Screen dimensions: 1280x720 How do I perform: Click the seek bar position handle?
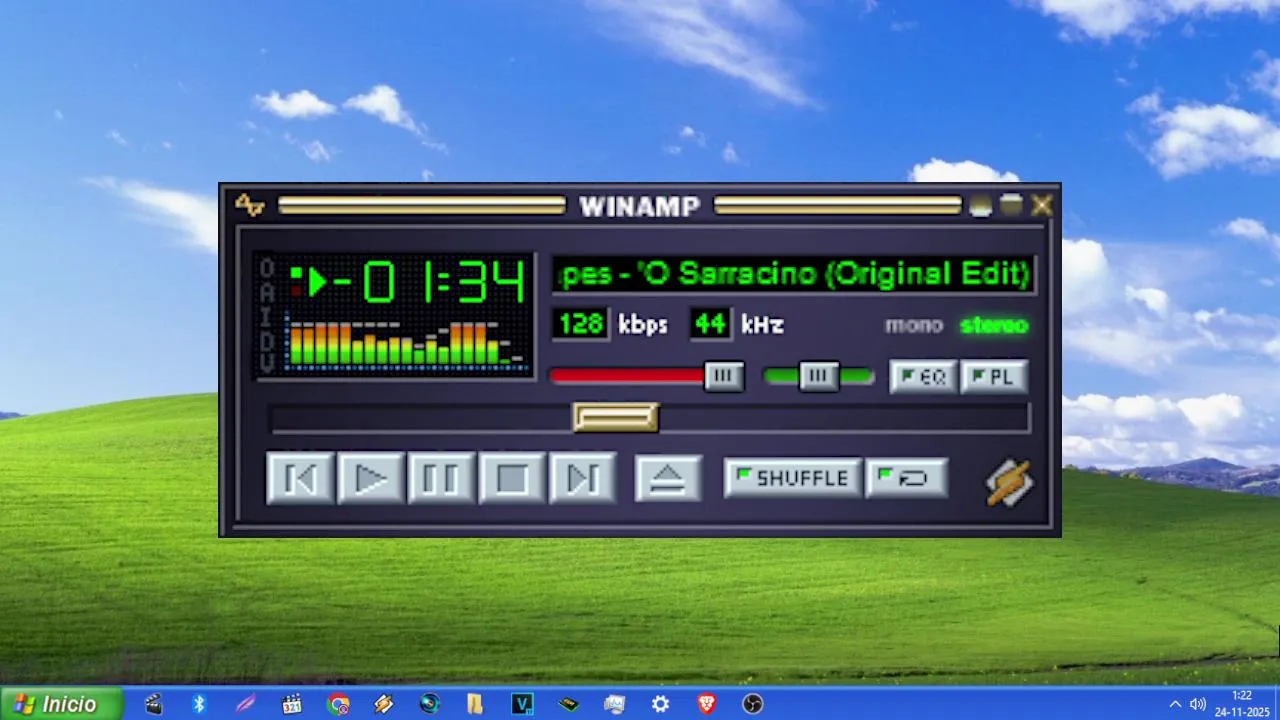coord(616,418)
